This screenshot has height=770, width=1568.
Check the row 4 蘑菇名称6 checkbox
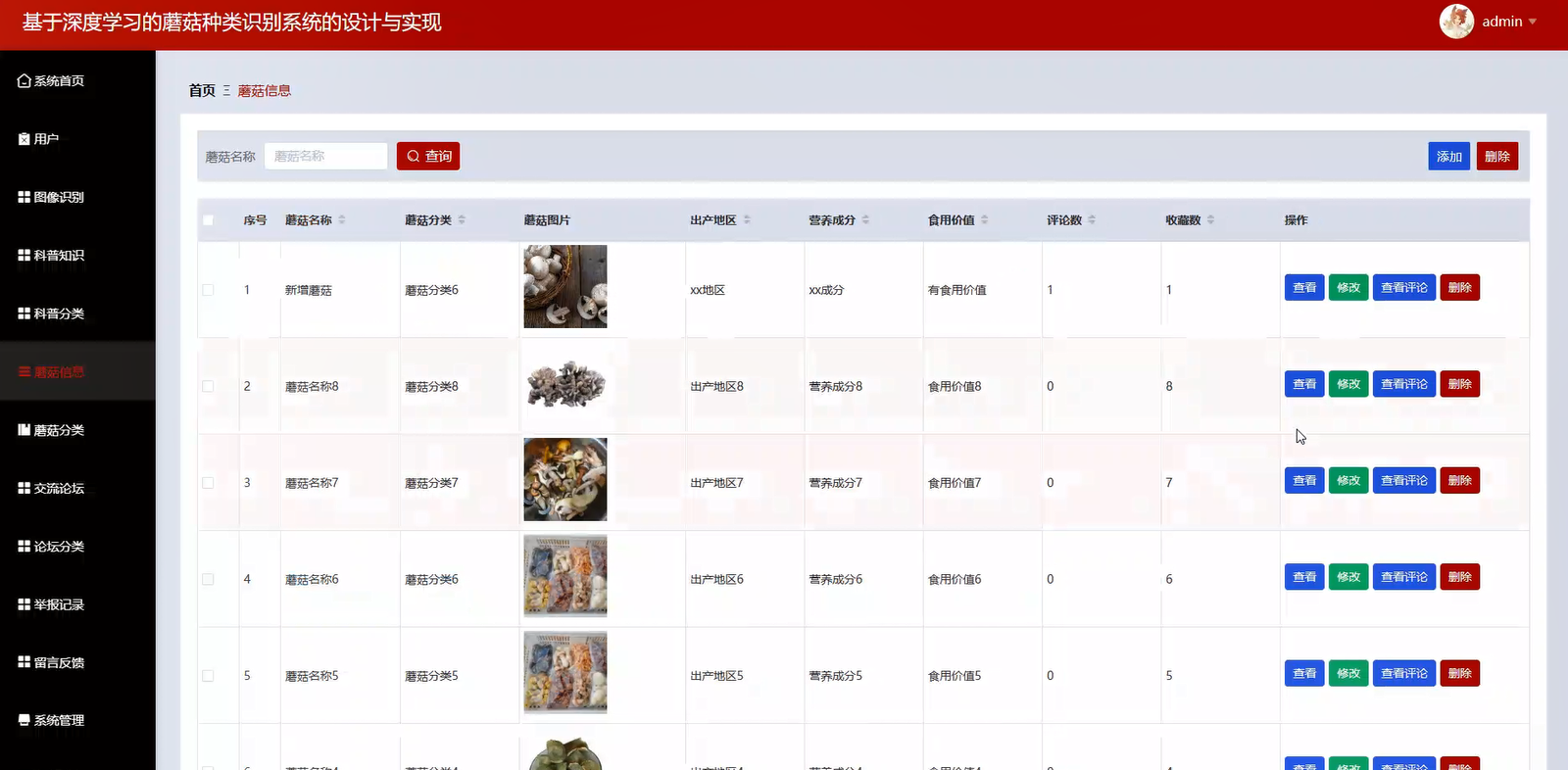pos(208,579)
